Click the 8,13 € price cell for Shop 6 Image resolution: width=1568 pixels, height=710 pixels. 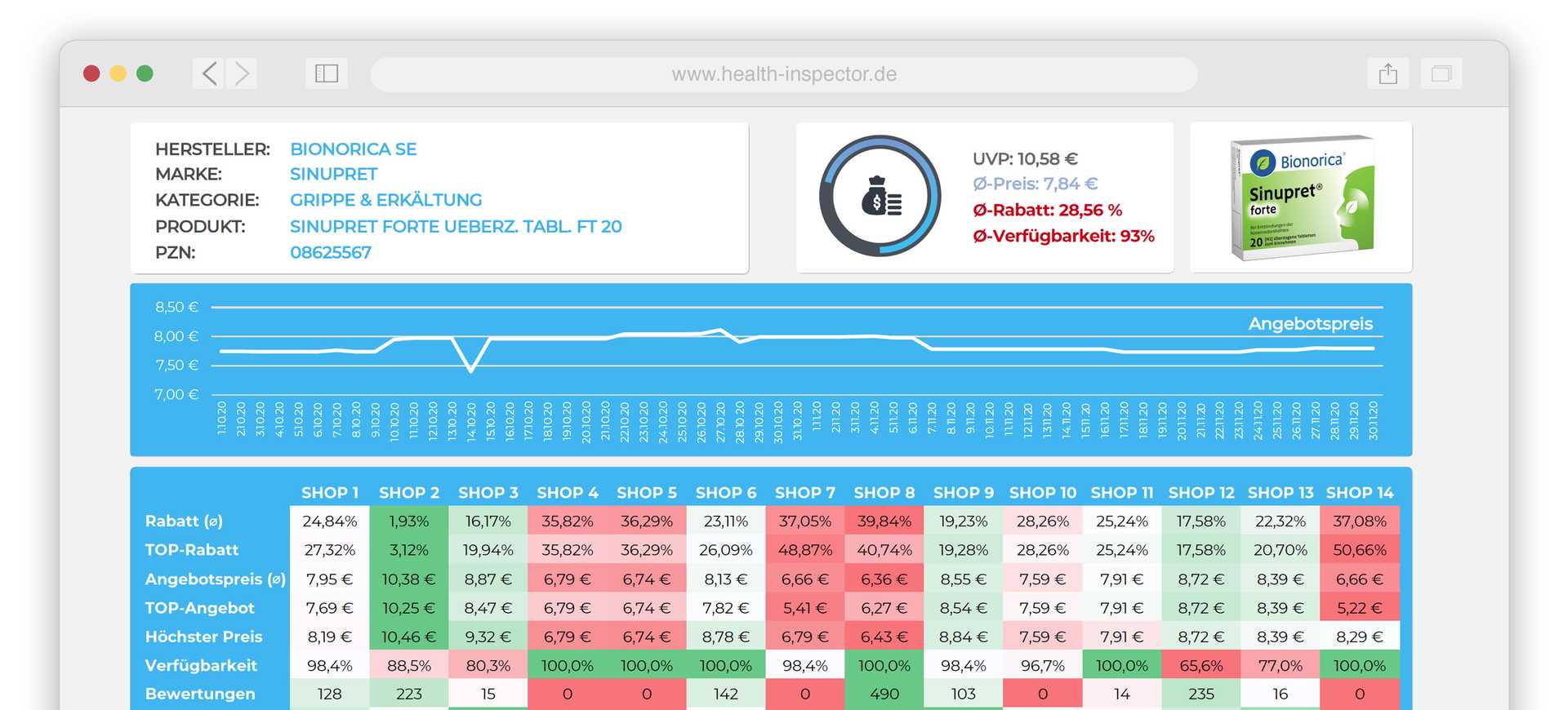(726, 579)
